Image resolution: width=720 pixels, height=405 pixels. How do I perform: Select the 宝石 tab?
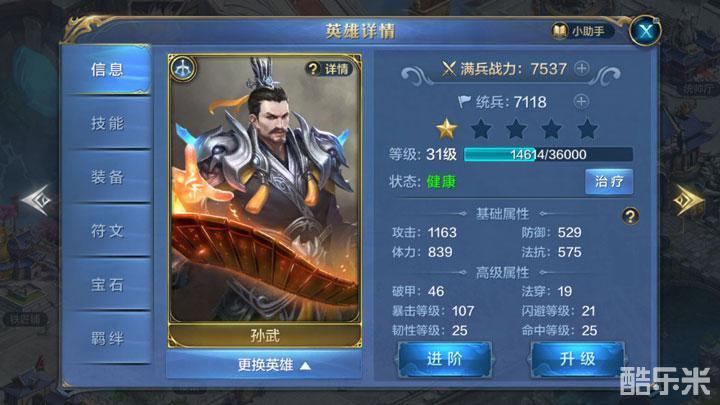pos(107,284)
